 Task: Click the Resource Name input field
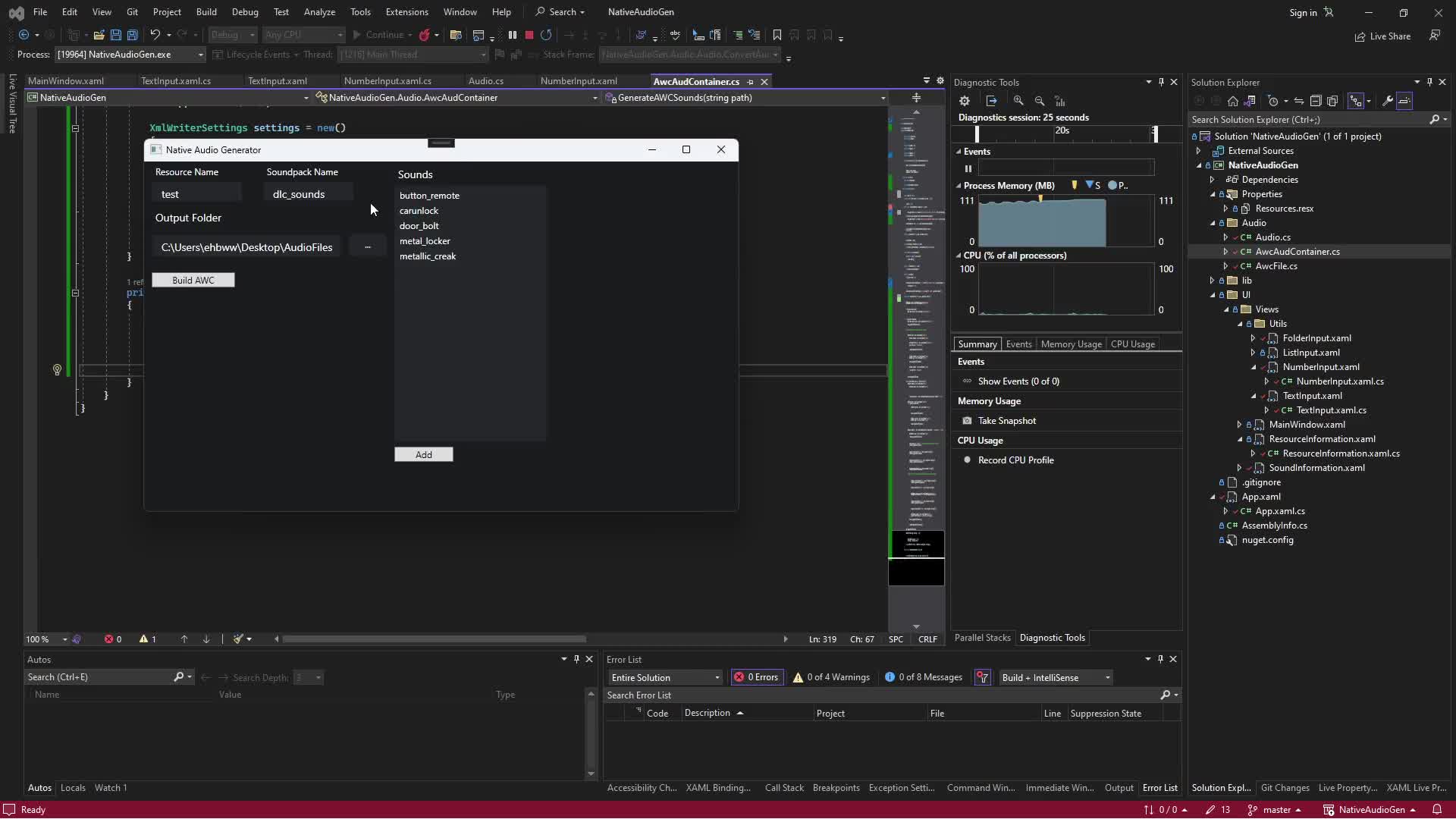point(197,194)
